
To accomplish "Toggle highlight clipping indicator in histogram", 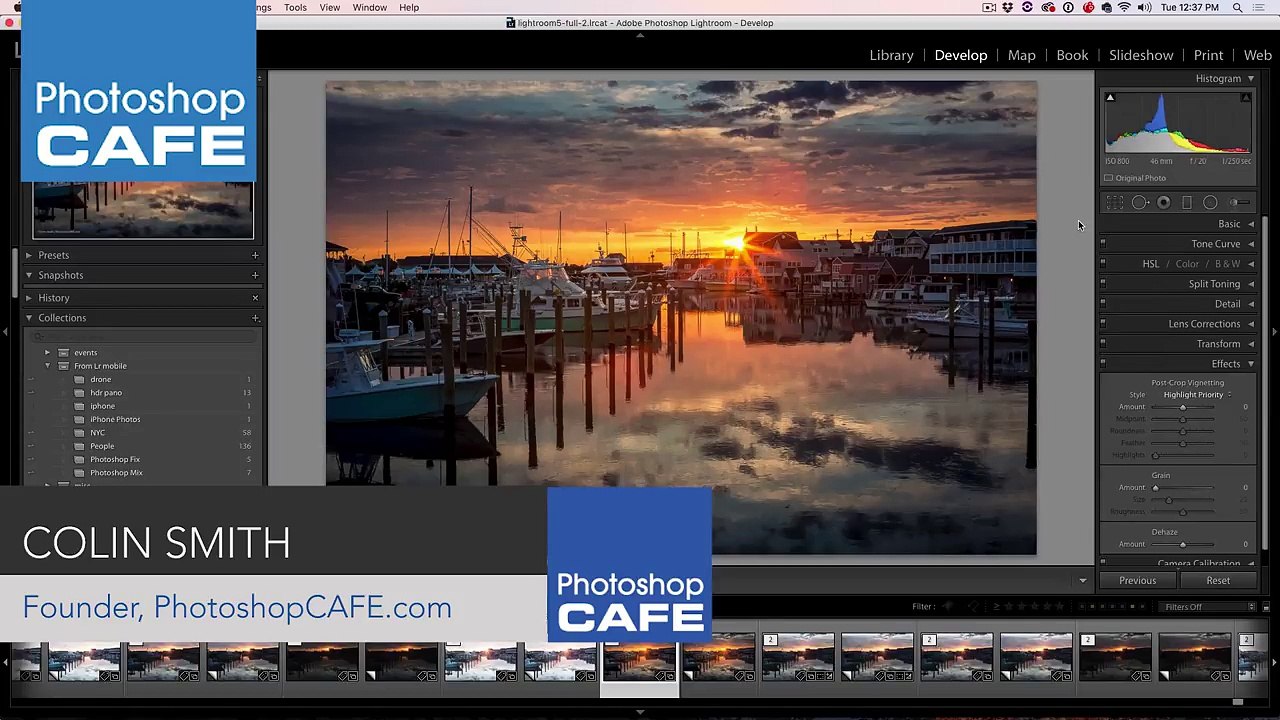I will coord(1245,97).
